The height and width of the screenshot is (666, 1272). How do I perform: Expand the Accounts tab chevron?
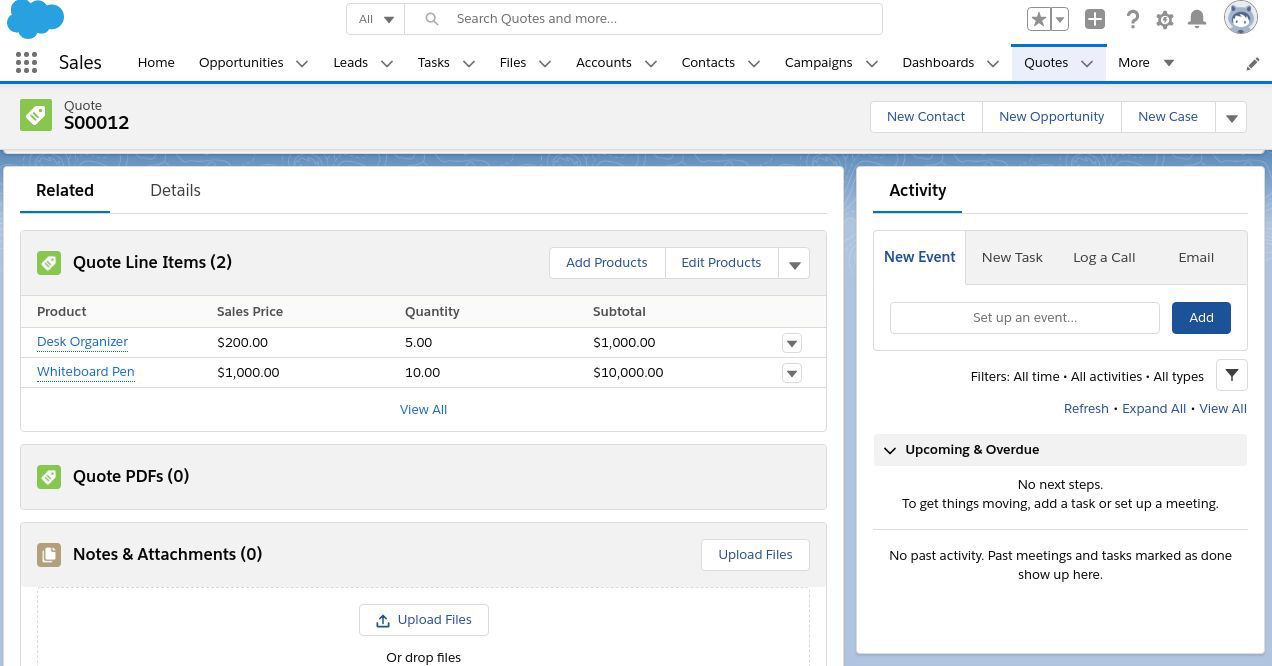click(x=650, y=63)
